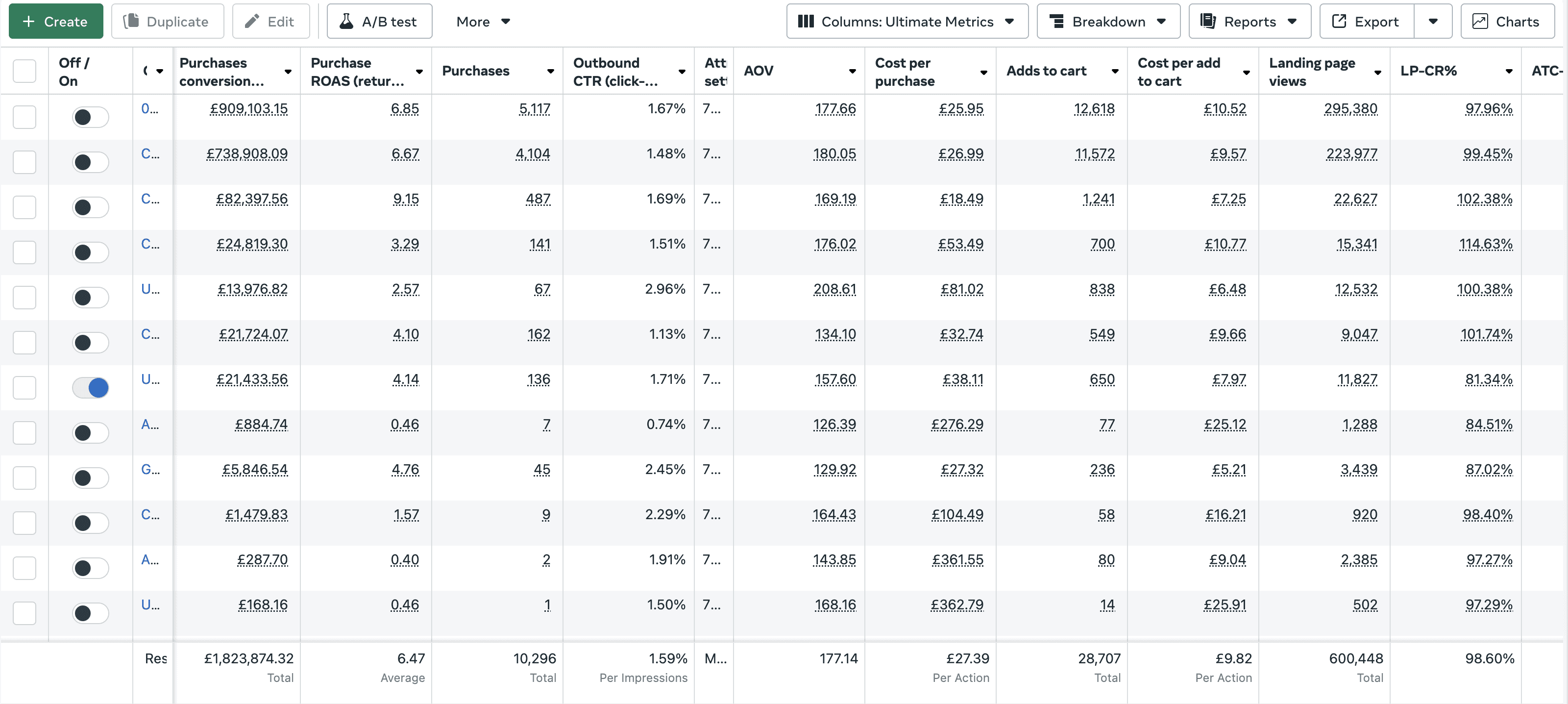1568x704 pixels.
Task: Open Landing page views column menu arrow
Action: [x=1377, y=73]
